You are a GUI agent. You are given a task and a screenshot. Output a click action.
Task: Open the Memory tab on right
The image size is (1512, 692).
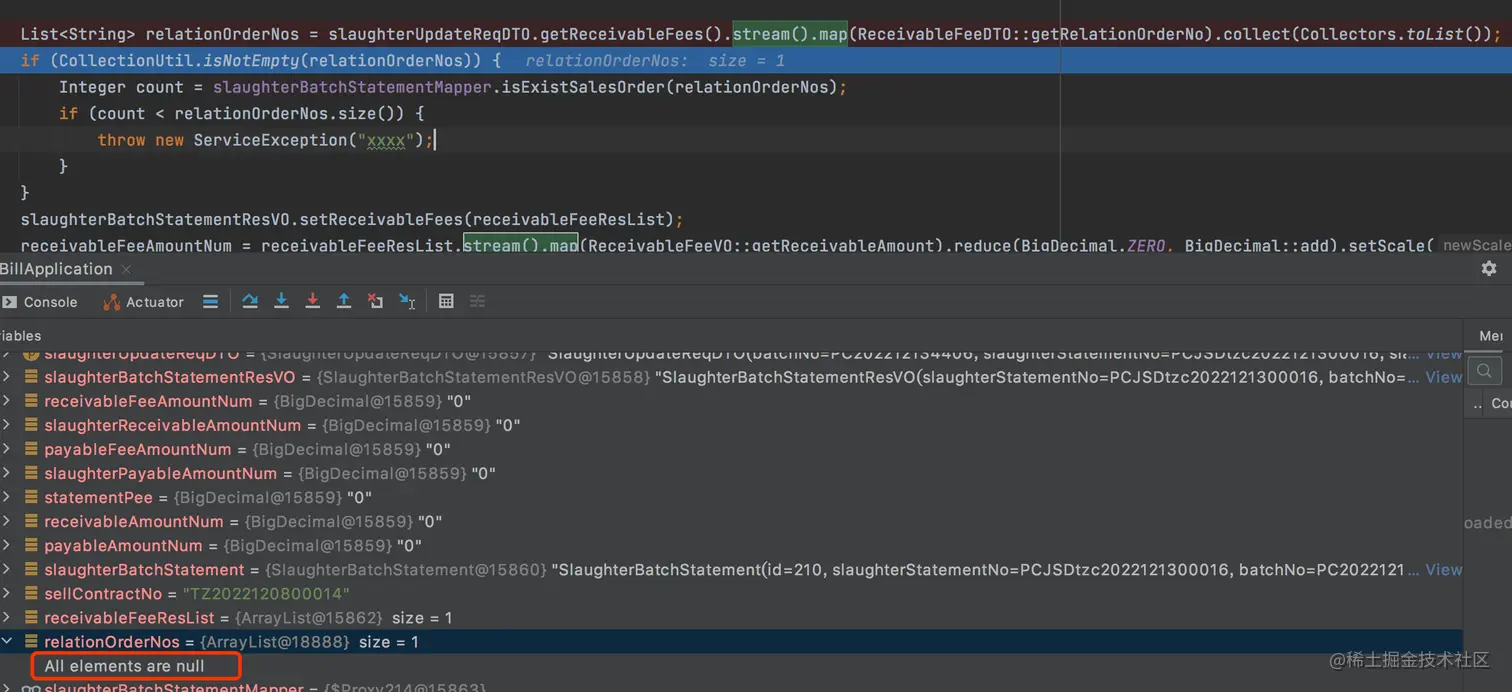tap(1491, 336)
